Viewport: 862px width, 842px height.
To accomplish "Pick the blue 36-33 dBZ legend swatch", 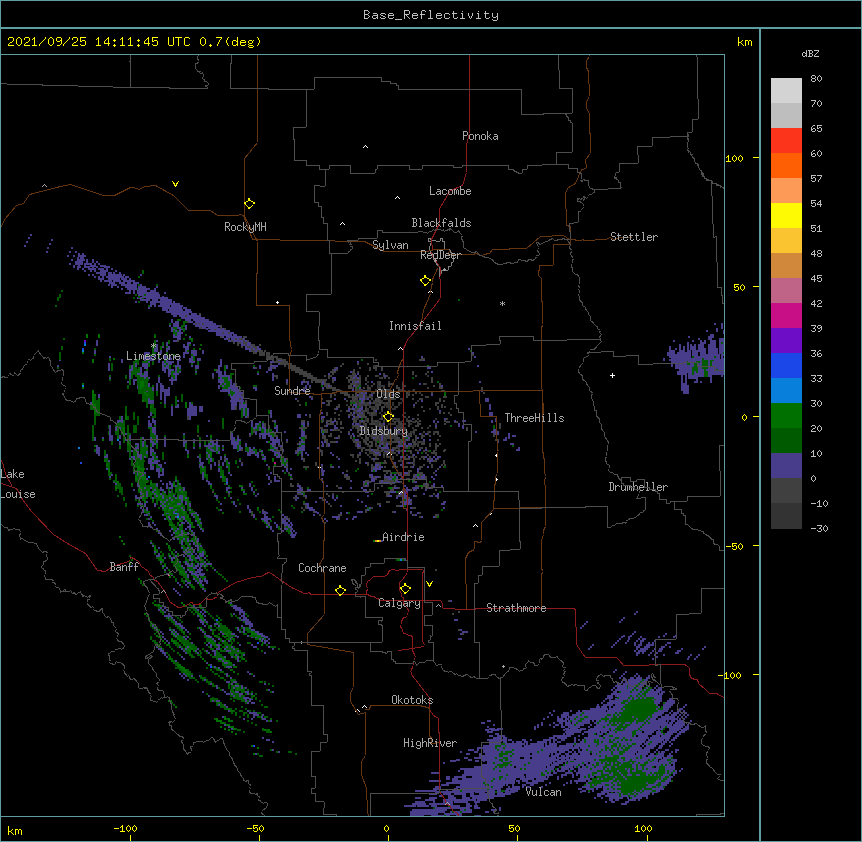I will 786,365.
